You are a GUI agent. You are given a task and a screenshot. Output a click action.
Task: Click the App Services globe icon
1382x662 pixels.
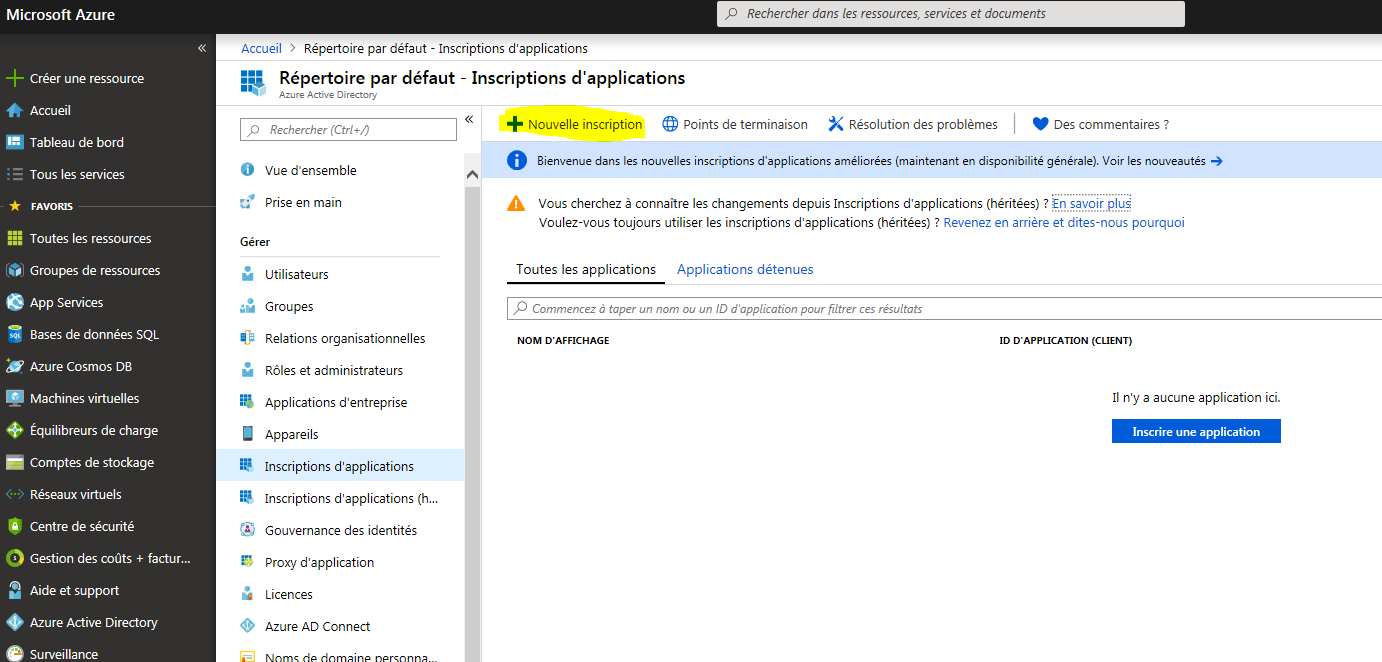pos(15,302)
